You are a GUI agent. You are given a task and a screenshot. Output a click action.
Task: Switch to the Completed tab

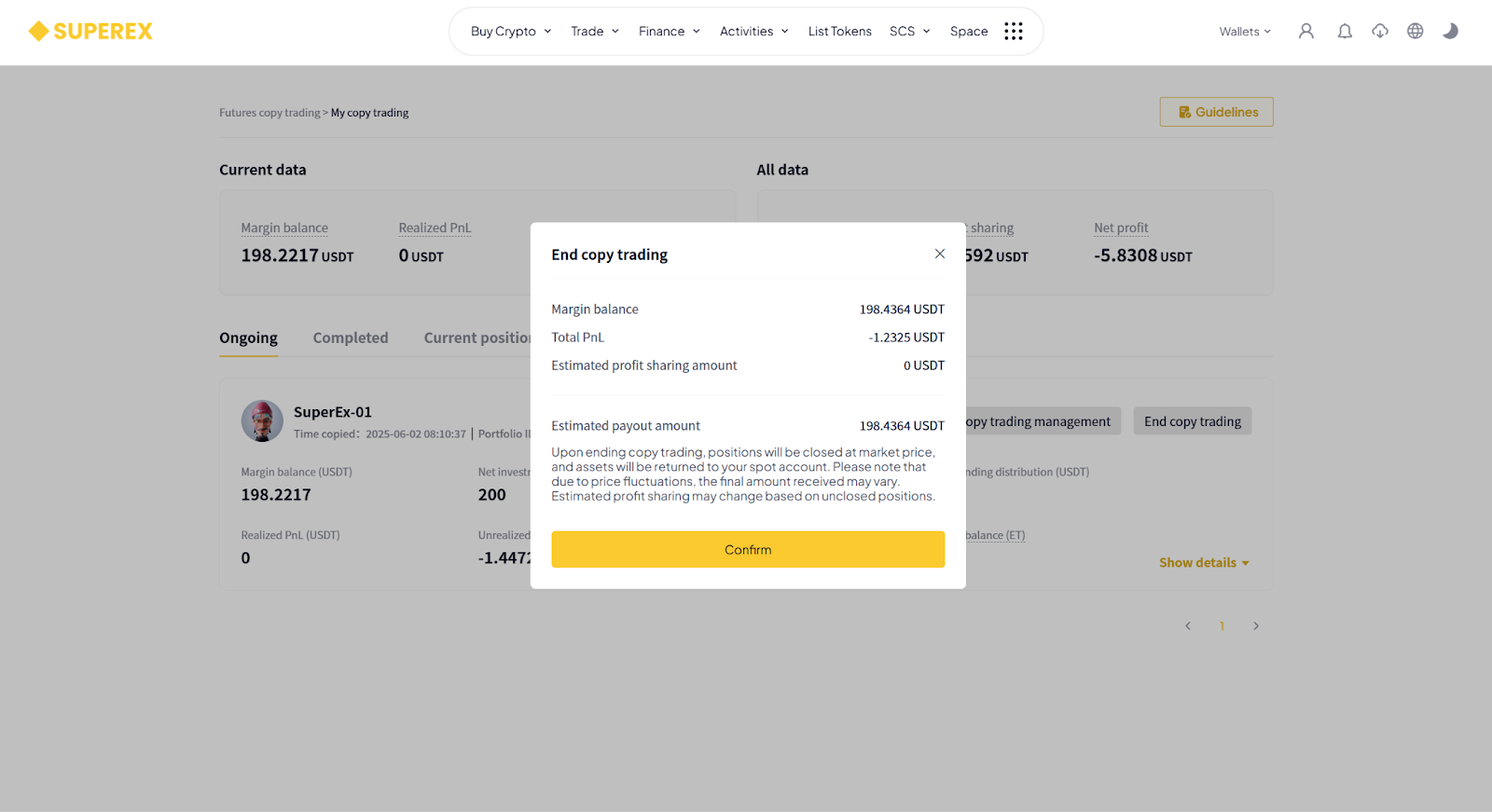pyautogui.click(x=351, y=337)
